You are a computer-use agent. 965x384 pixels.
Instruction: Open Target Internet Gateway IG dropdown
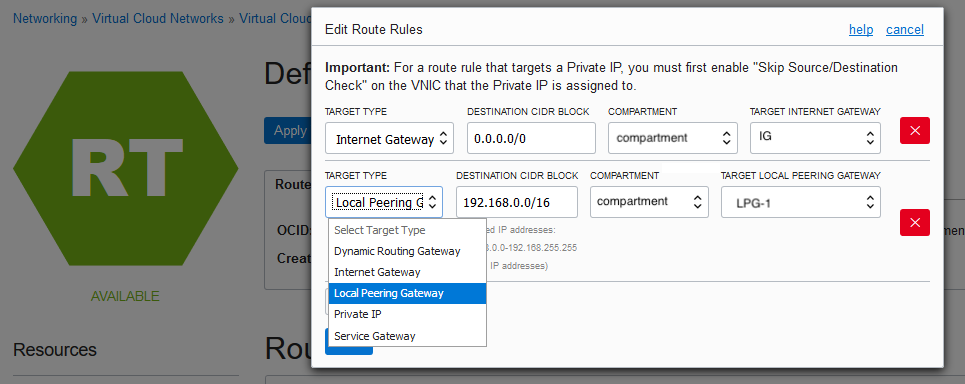click(x=815, y=138)
